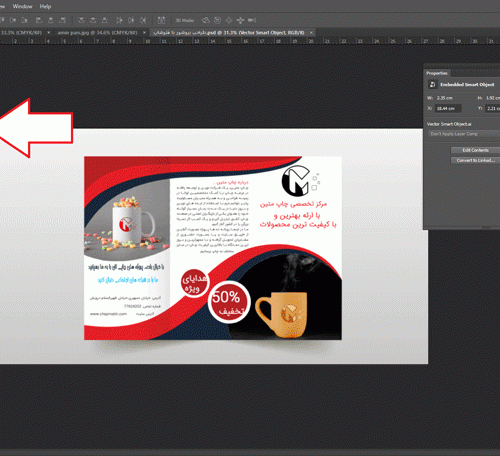Open the Don't Apply Layer Comp dropdown

pos(464,134)
